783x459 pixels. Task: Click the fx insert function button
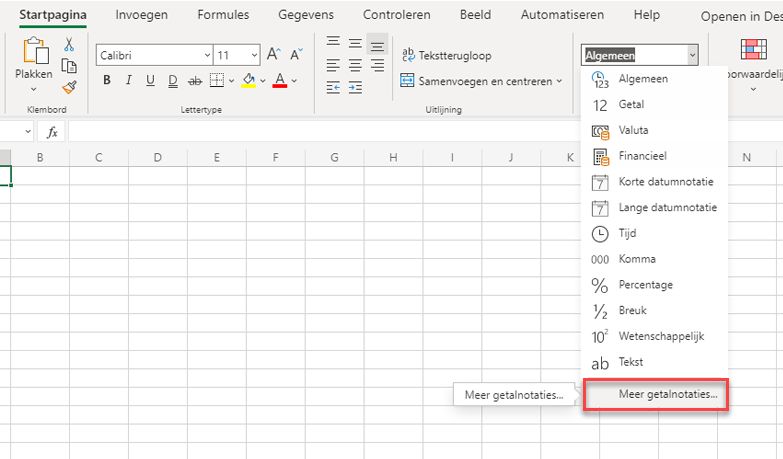click(52, 132)
